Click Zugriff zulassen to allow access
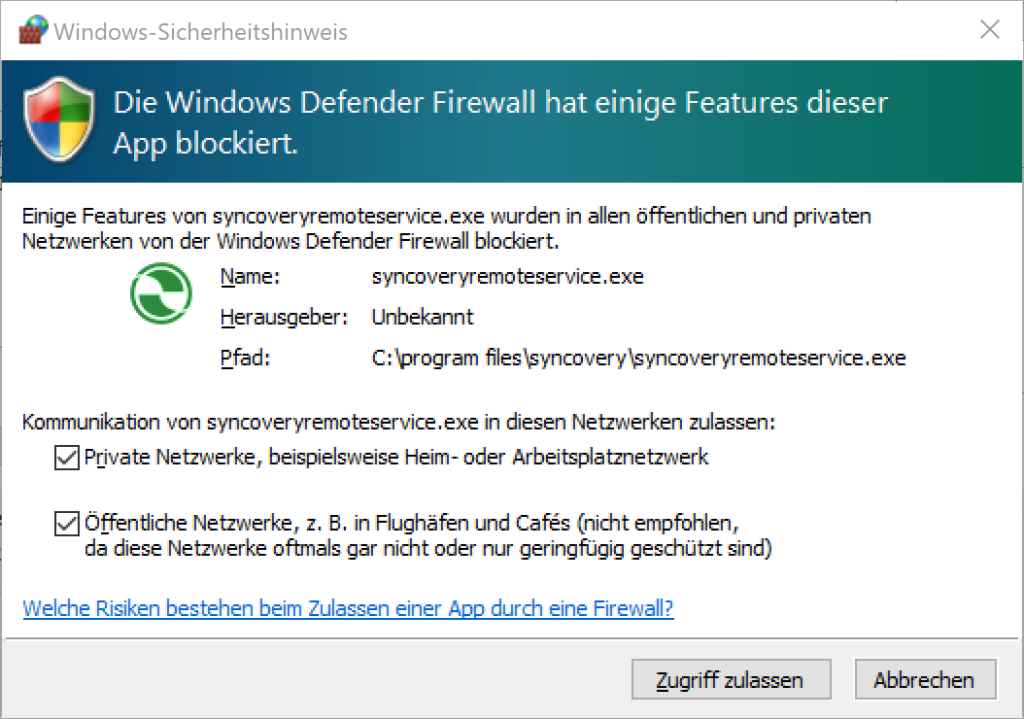Image resolution: width=1024 pixels, height=719 pixels. (x=731, y=679)
